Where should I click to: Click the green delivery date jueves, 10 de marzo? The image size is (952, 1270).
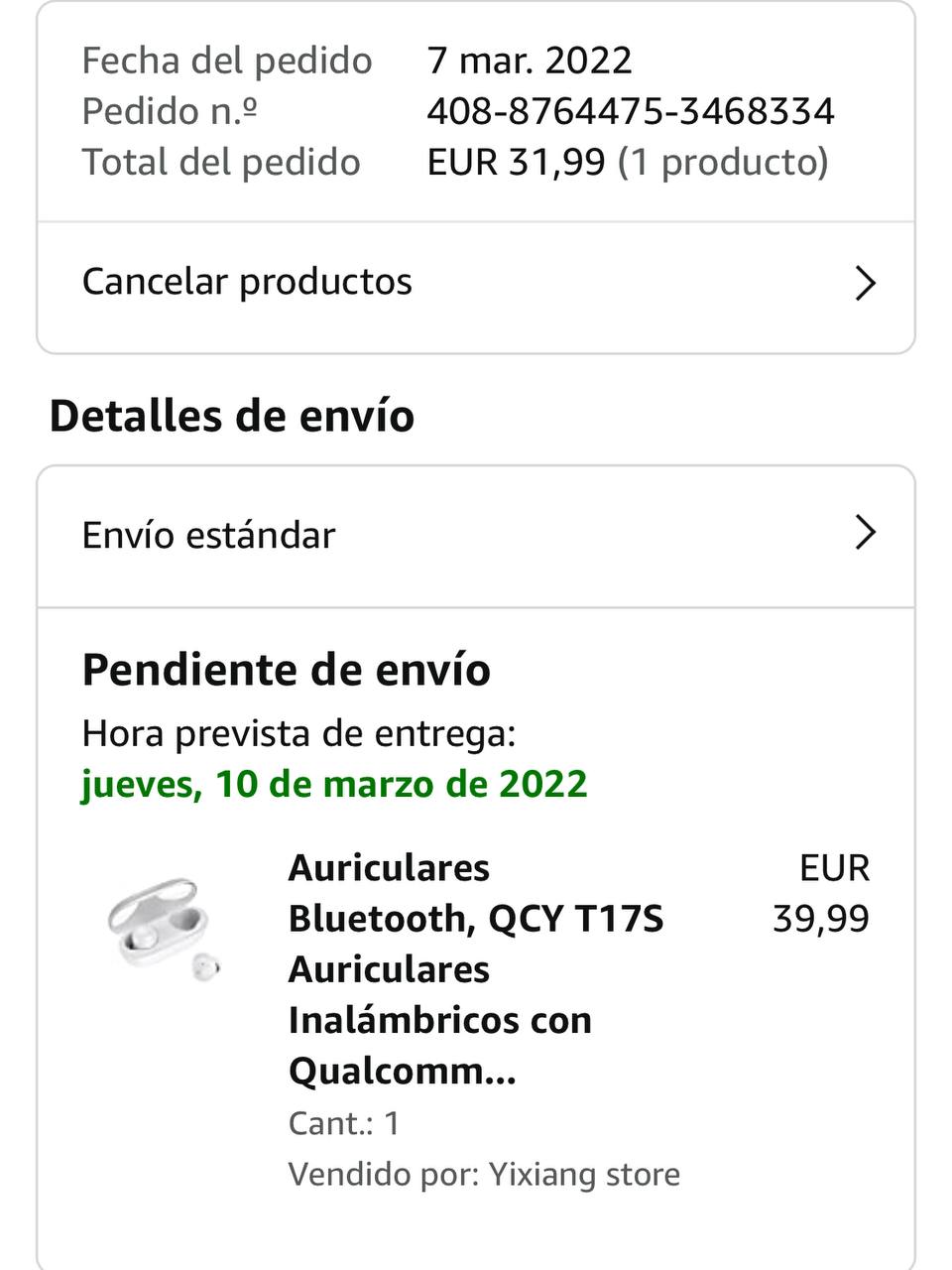[x=334, y=784]
